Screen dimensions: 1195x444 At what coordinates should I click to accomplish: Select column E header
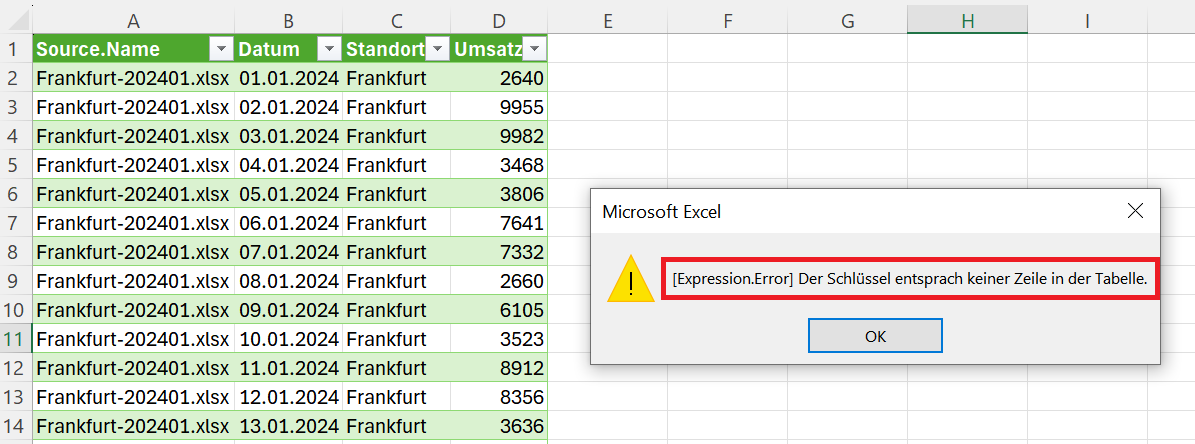[x=607, y=22]
